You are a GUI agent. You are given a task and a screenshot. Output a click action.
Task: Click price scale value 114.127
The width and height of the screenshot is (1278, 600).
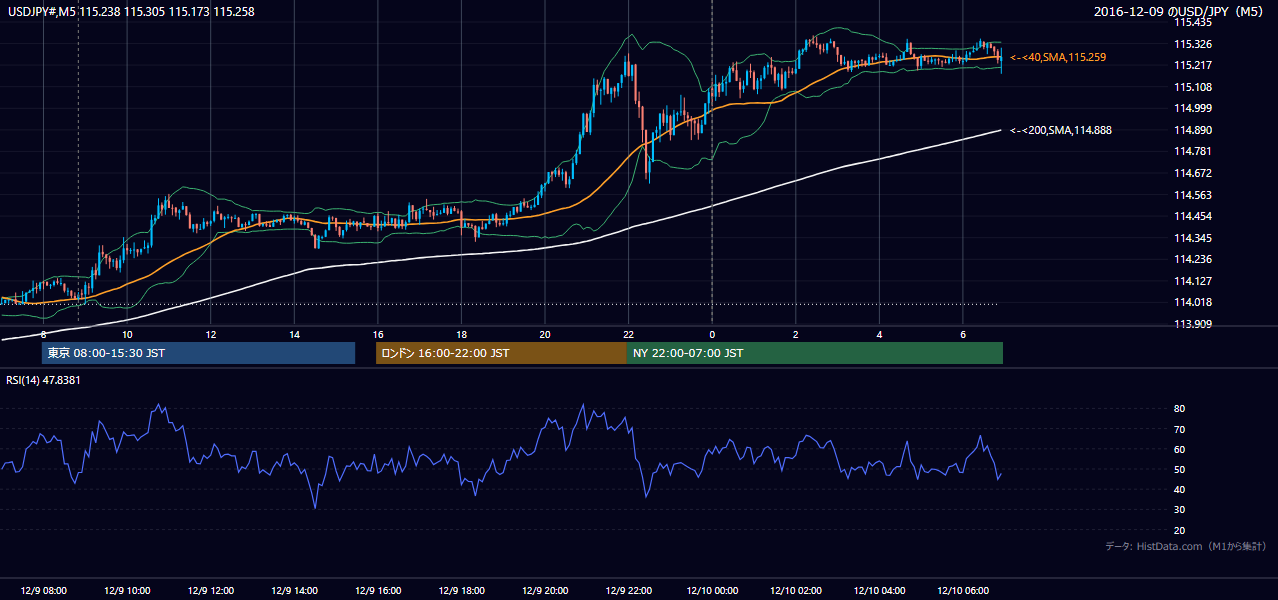pos(1192,281)
